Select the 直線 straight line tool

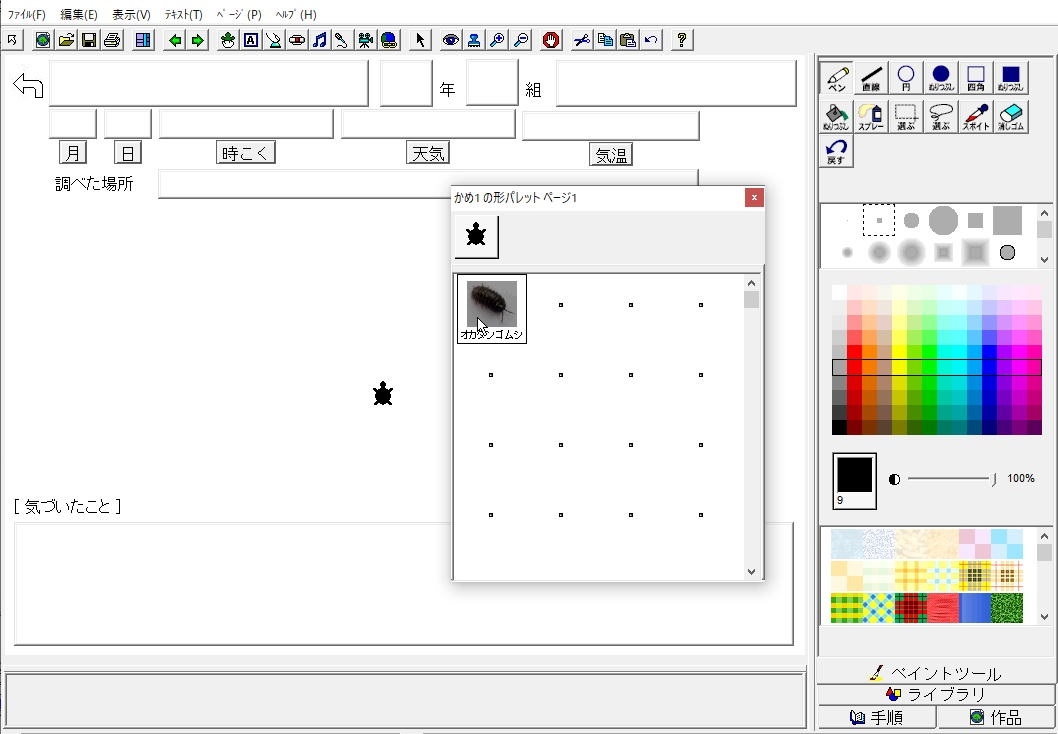pos(871,78)
